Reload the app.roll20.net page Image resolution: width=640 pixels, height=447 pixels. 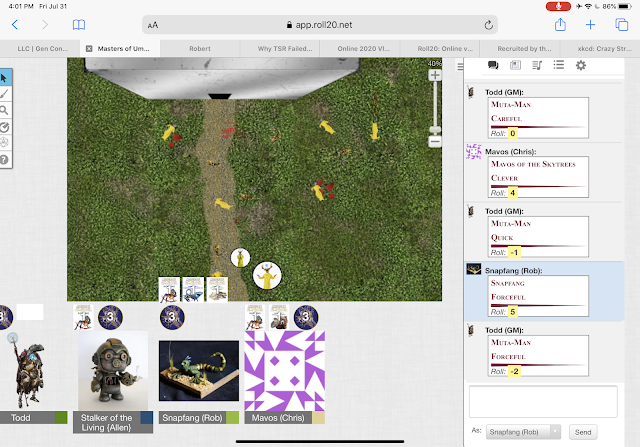(x=488, y=25)
